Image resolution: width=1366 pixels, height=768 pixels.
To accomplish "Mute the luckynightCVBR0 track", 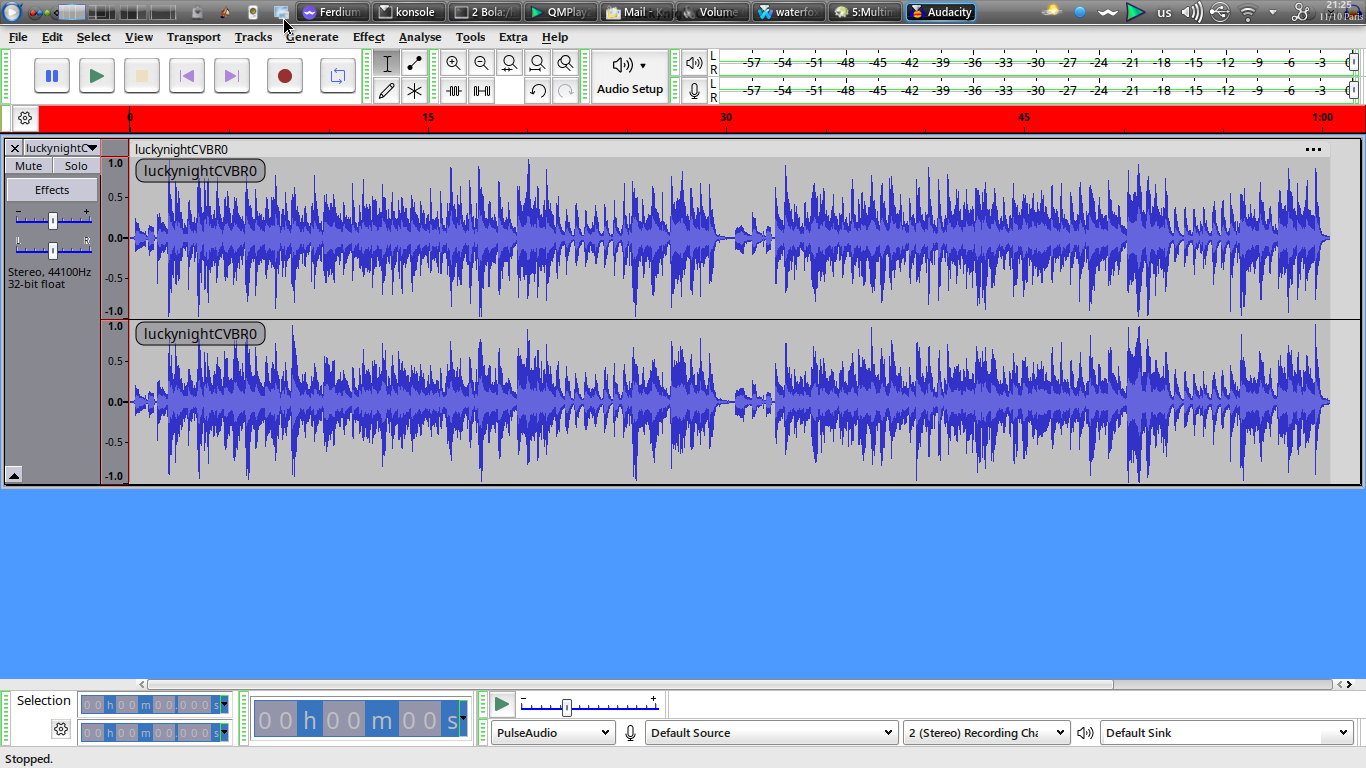I will click(29, 166).
